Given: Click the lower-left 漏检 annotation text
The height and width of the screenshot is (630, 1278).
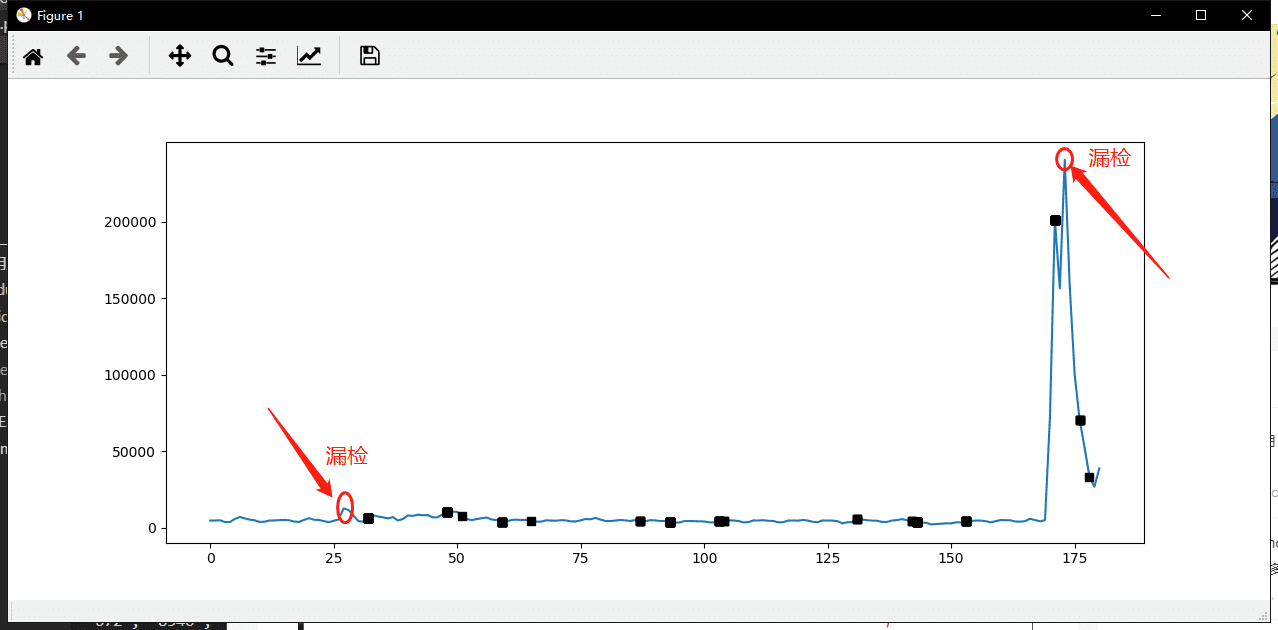Looking at the screenshot, I should tap(347, 456).
